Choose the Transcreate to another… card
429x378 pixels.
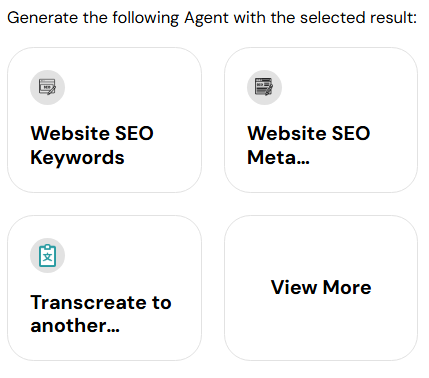(x=104, y=288)
